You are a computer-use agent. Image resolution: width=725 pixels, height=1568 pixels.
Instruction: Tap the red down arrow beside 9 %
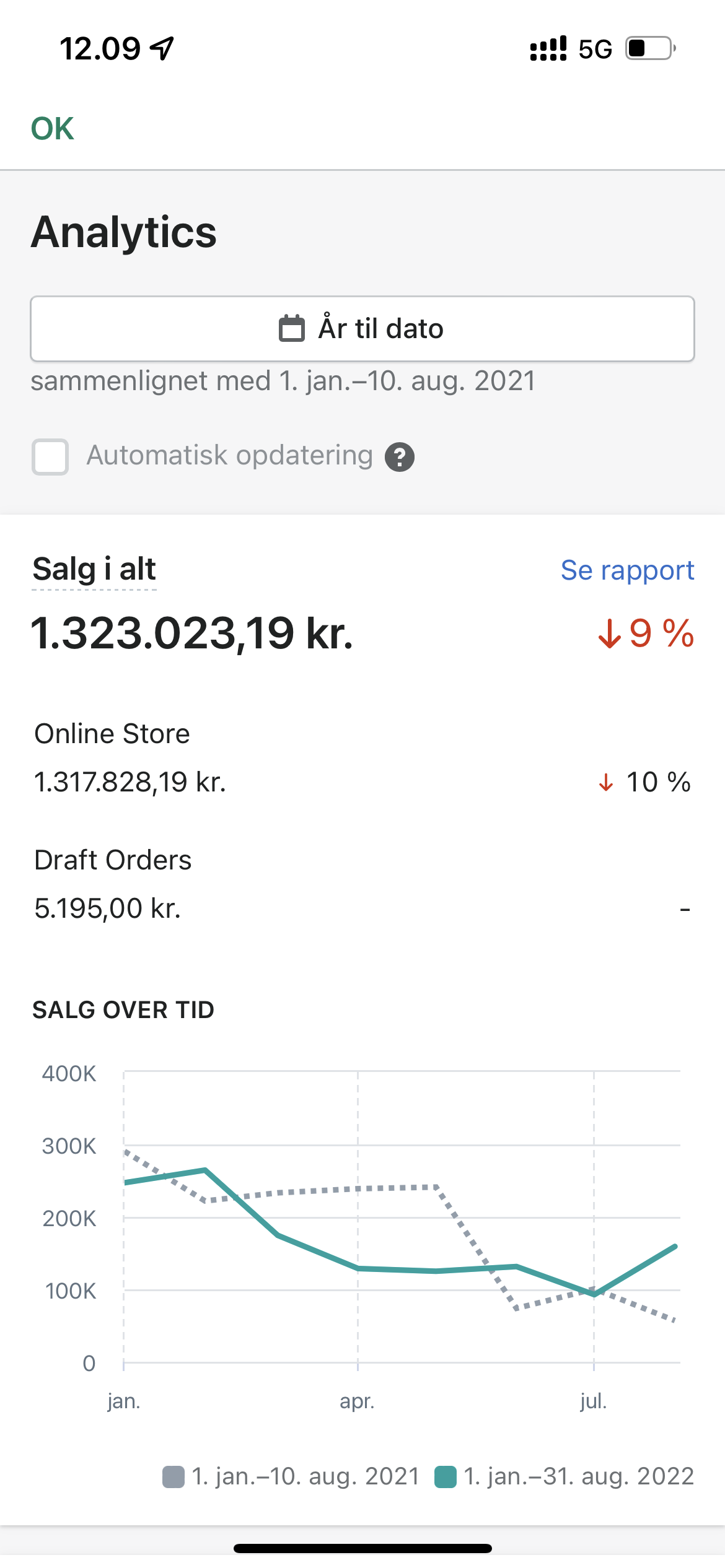click(610, 634)
